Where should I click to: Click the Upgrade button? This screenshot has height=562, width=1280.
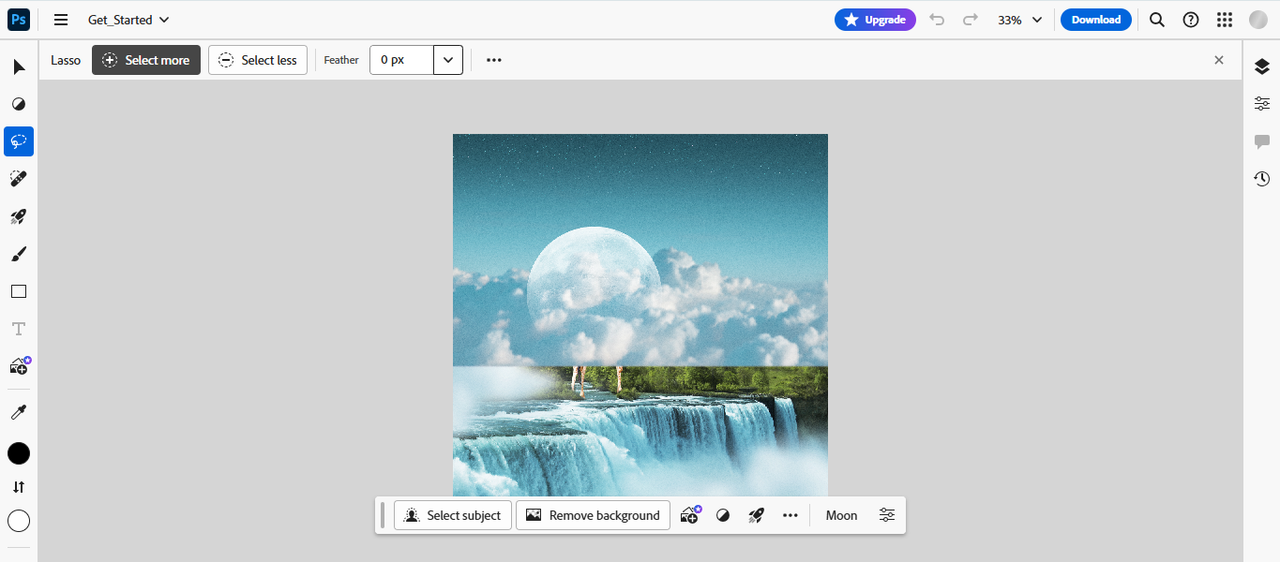[875, 20]
